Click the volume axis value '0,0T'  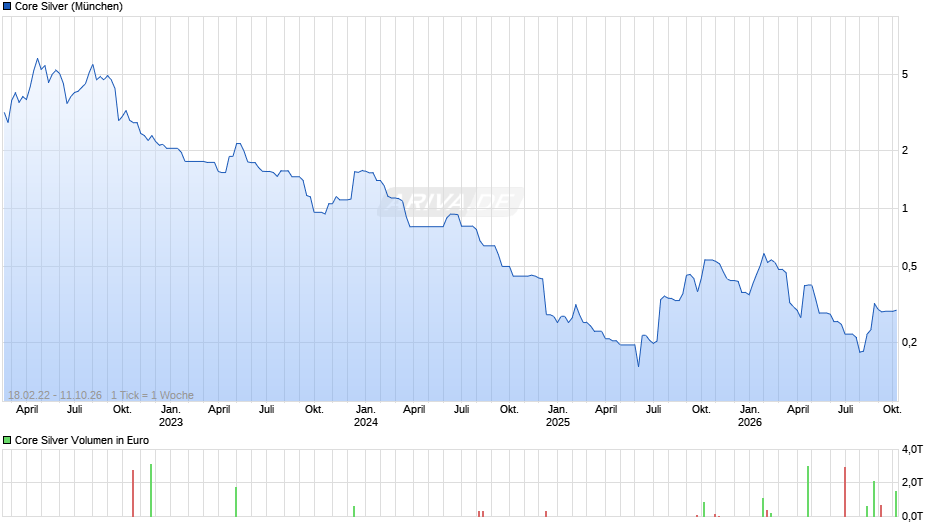point(912,516)
